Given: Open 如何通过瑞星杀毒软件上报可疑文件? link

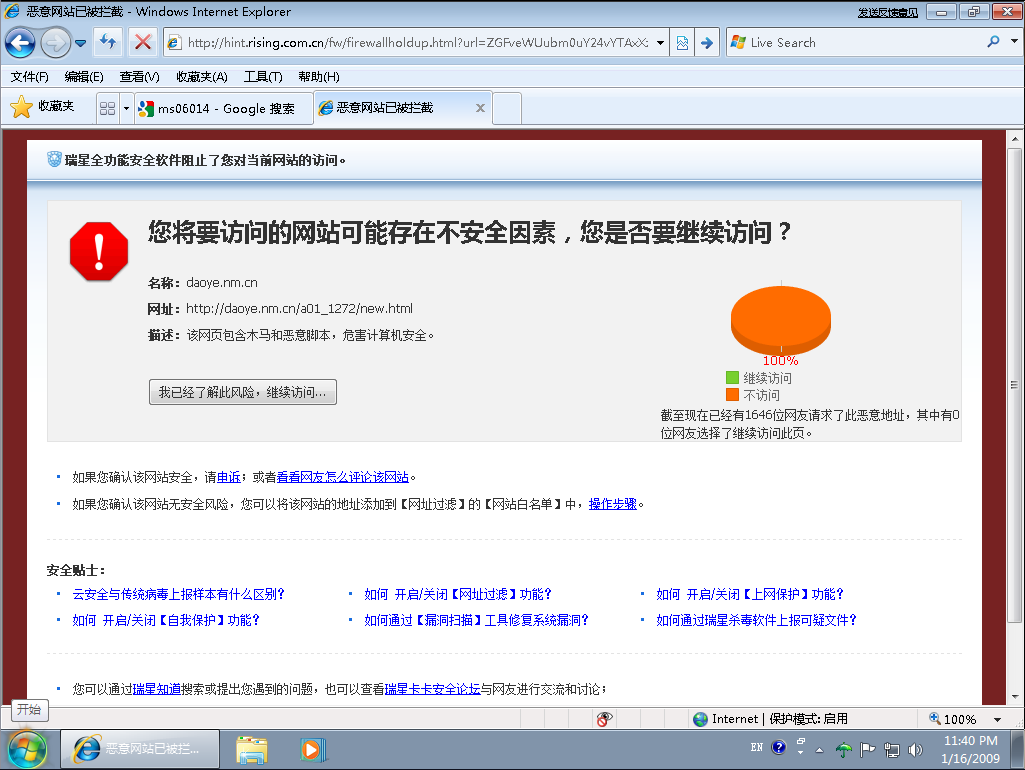Looking at the screenshot, I should point(756,620).
